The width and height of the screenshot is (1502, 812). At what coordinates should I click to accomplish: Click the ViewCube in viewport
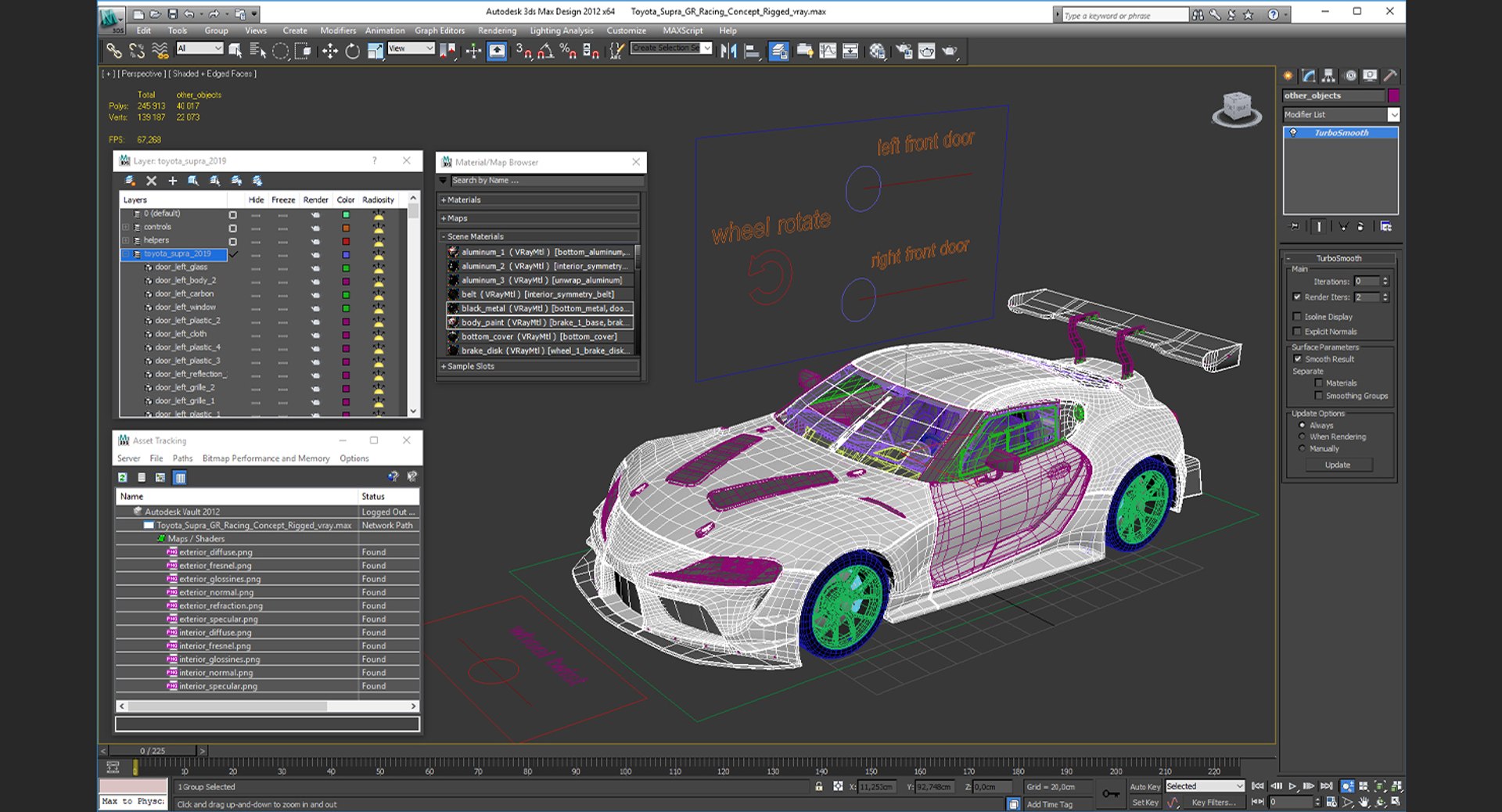point(1237,109)
